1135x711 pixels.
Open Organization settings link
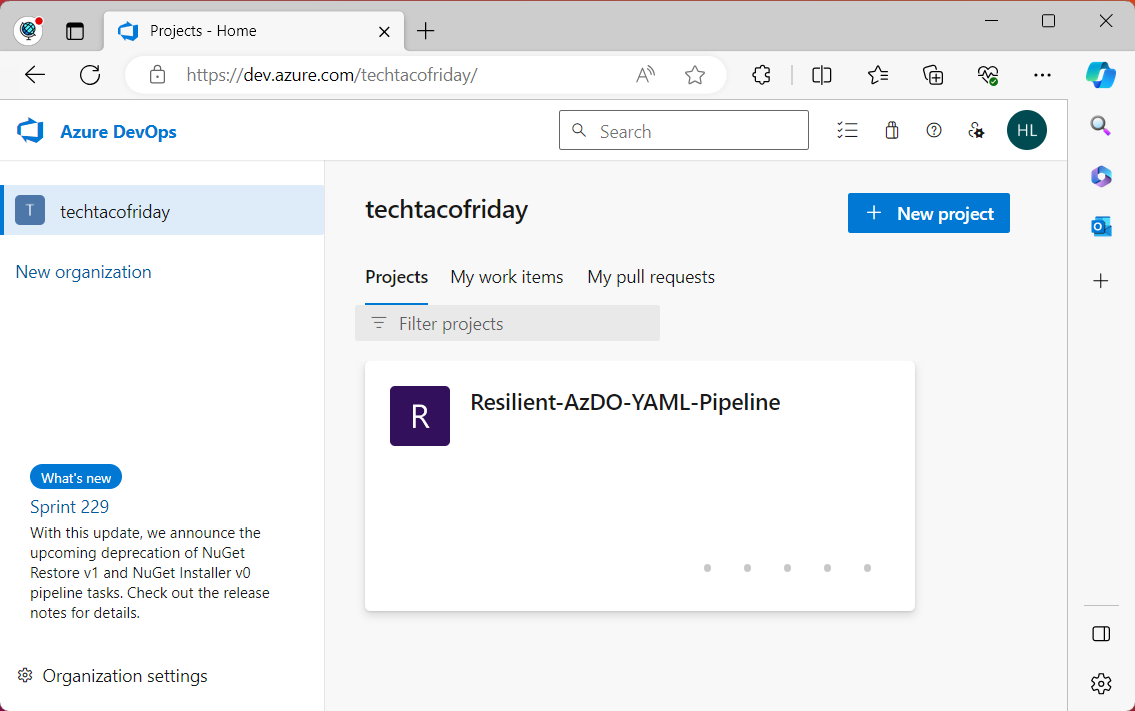point(125,676)
